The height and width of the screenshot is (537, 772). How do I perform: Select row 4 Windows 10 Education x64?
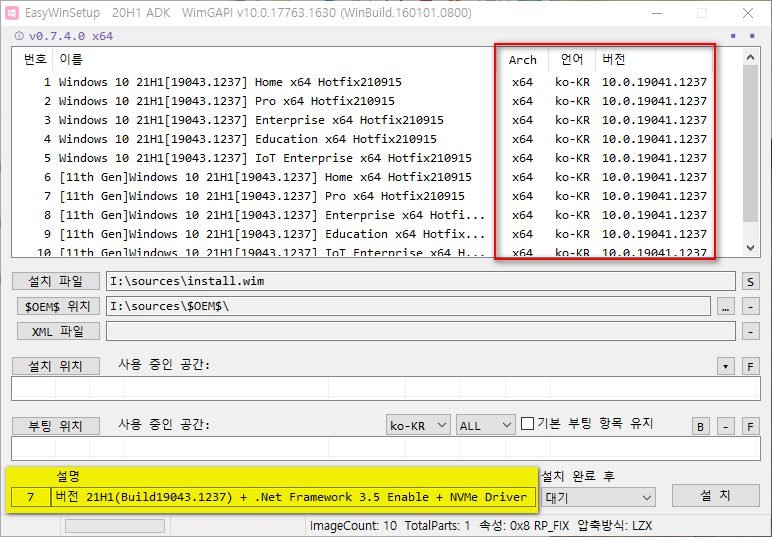[364, 139]
